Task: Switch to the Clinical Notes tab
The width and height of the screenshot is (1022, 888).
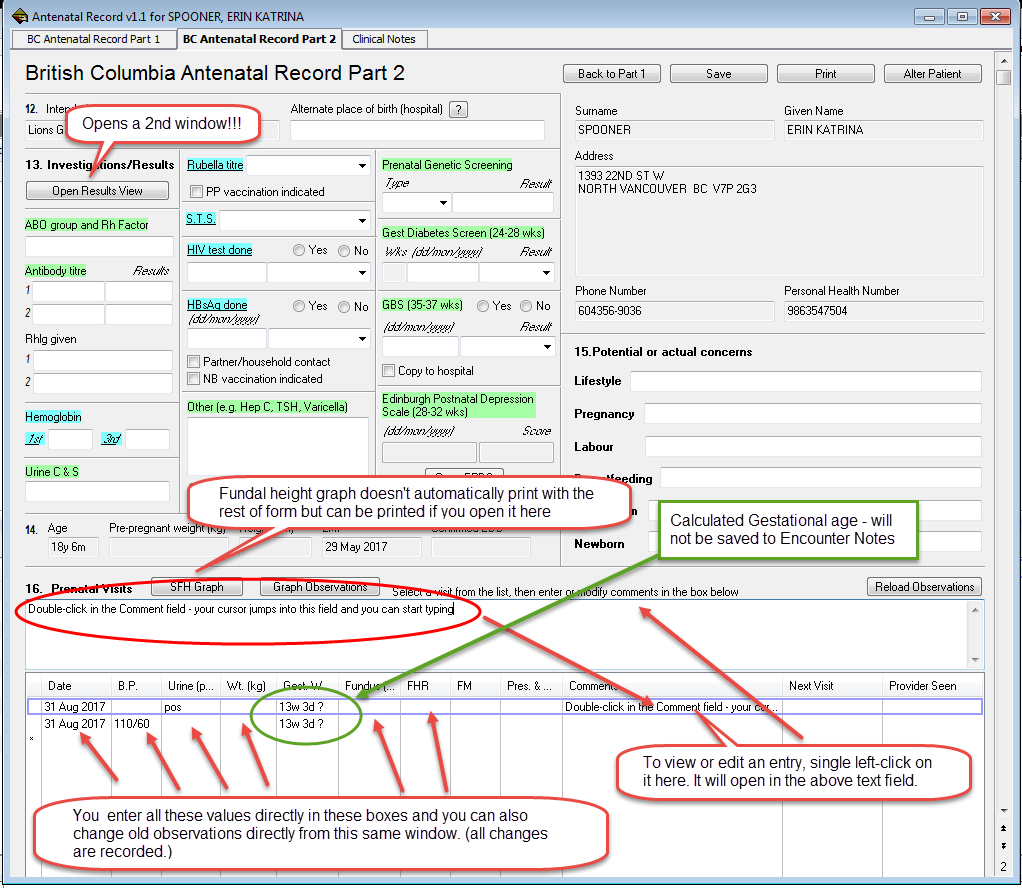Action: click(384, 40)
